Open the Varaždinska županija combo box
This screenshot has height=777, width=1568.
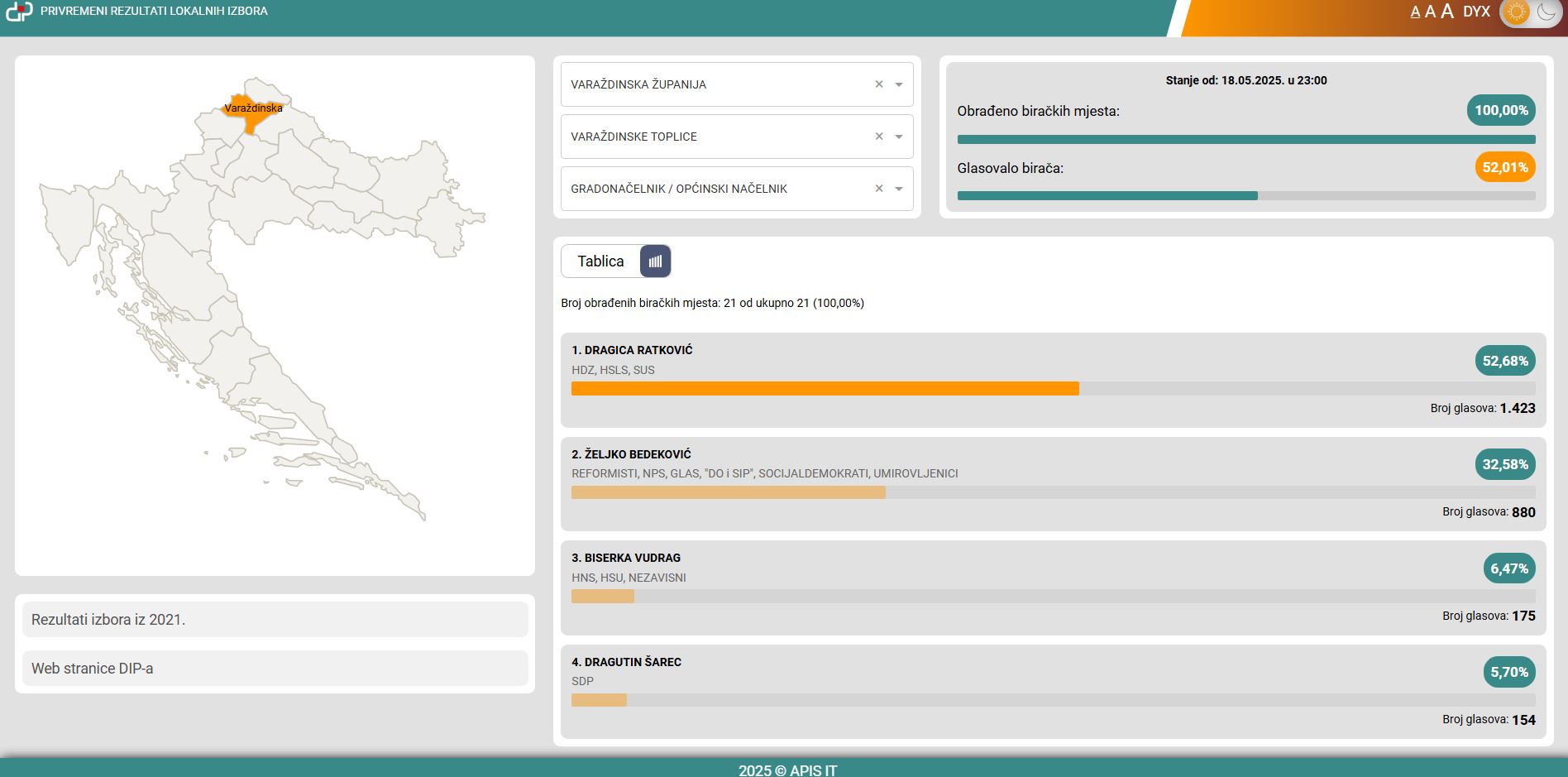737,84
